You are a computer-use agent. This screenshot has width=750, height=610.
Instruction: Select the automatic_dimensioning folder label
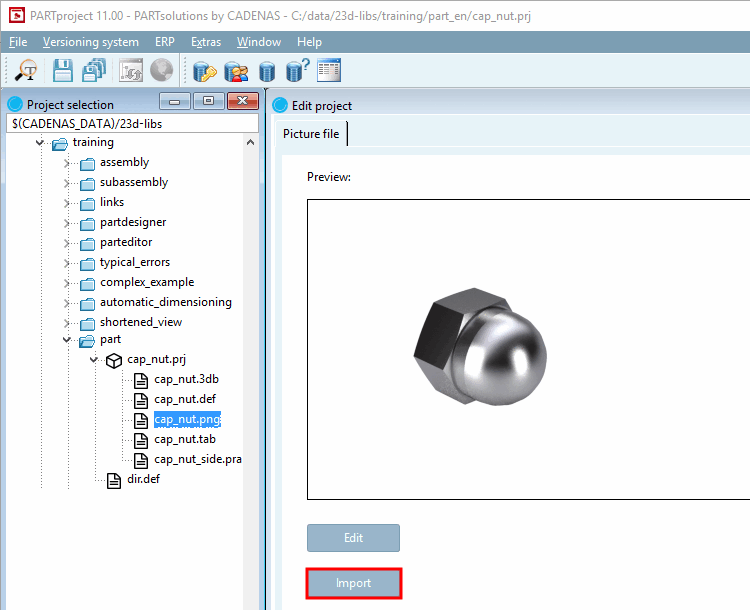(166, 302)
